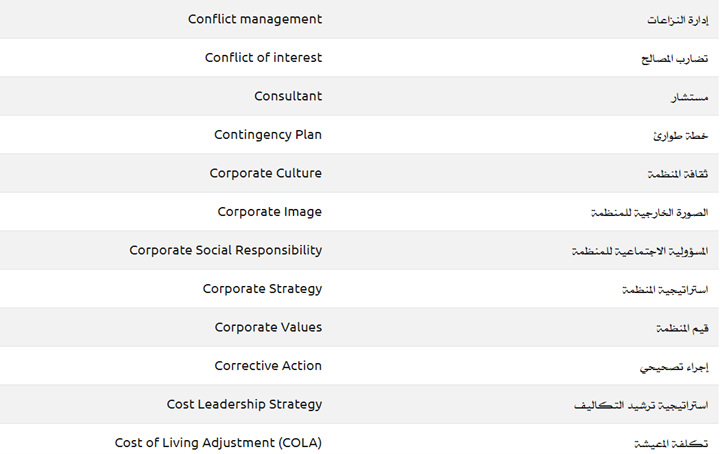Click the 'Conflict management' term
720x454 pixels.
(x=255, y=19)
